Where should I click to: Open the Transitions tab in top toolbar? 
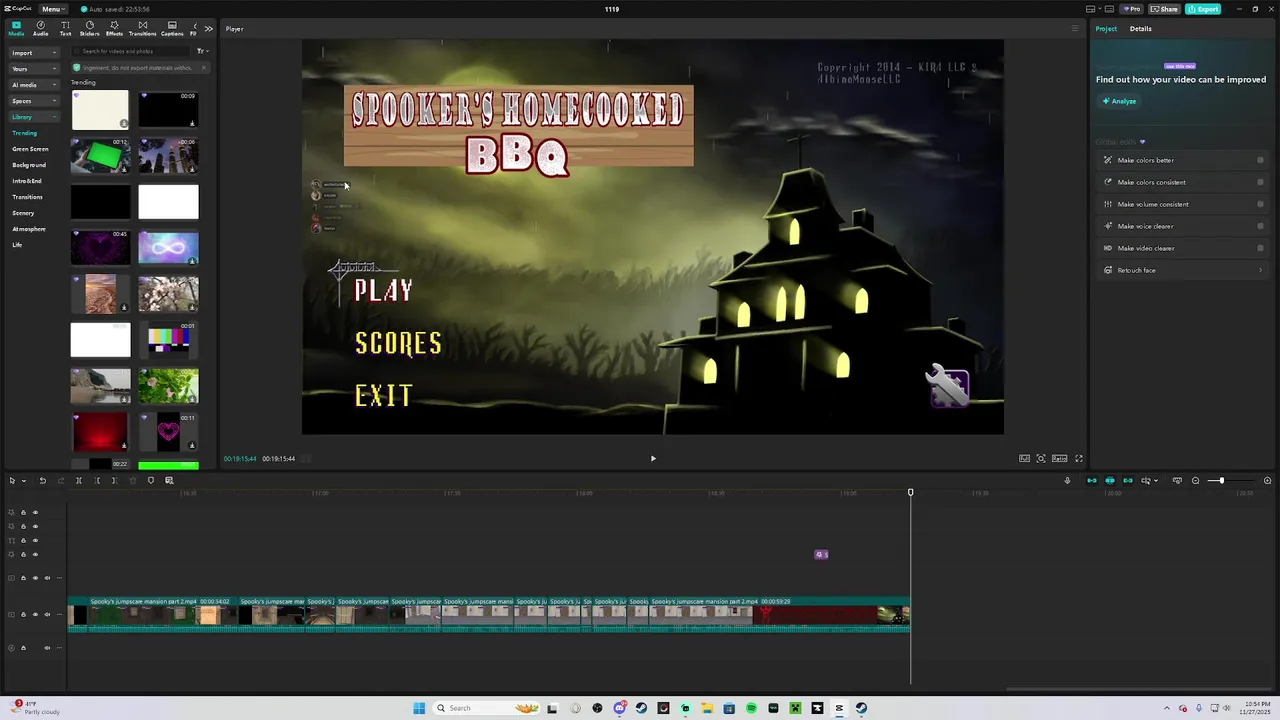(x=142, y=28)
